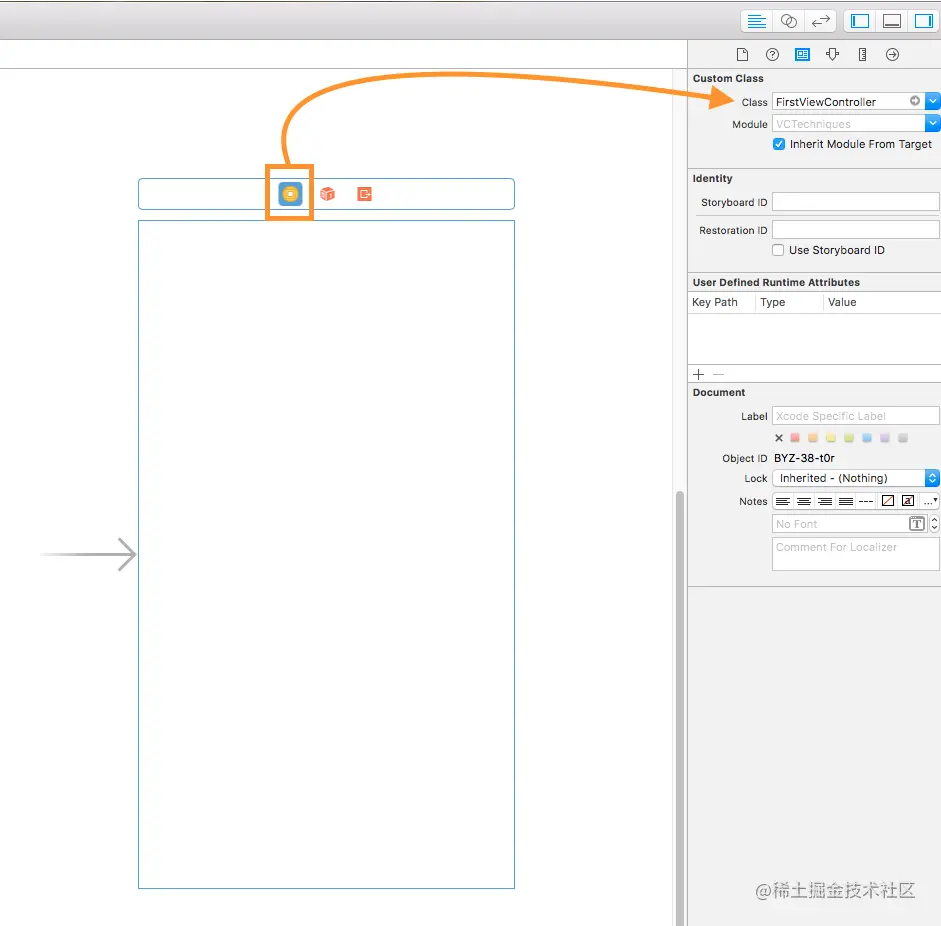941x926 pixels.
Task: Choose the purple label color
Action: coord(885,438)
